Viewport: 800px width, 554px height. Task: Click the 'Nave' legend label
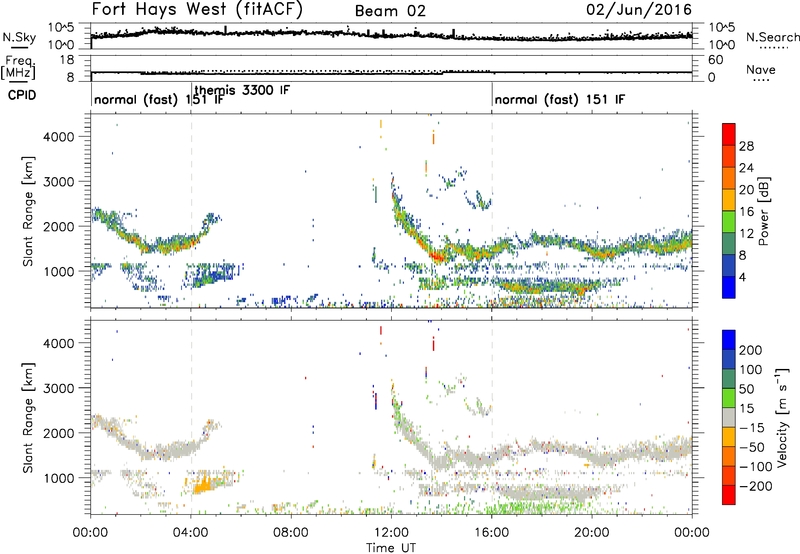click(761, 70)
